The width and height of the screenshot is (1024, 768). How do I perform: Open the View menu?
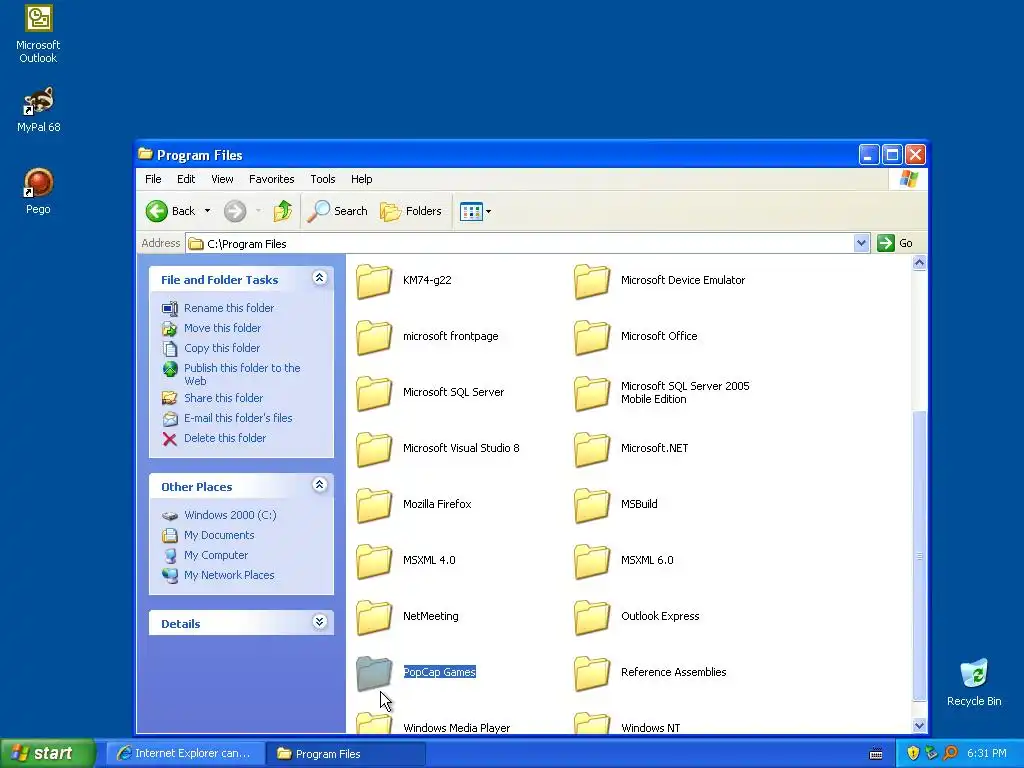click(x=222, y=179)
